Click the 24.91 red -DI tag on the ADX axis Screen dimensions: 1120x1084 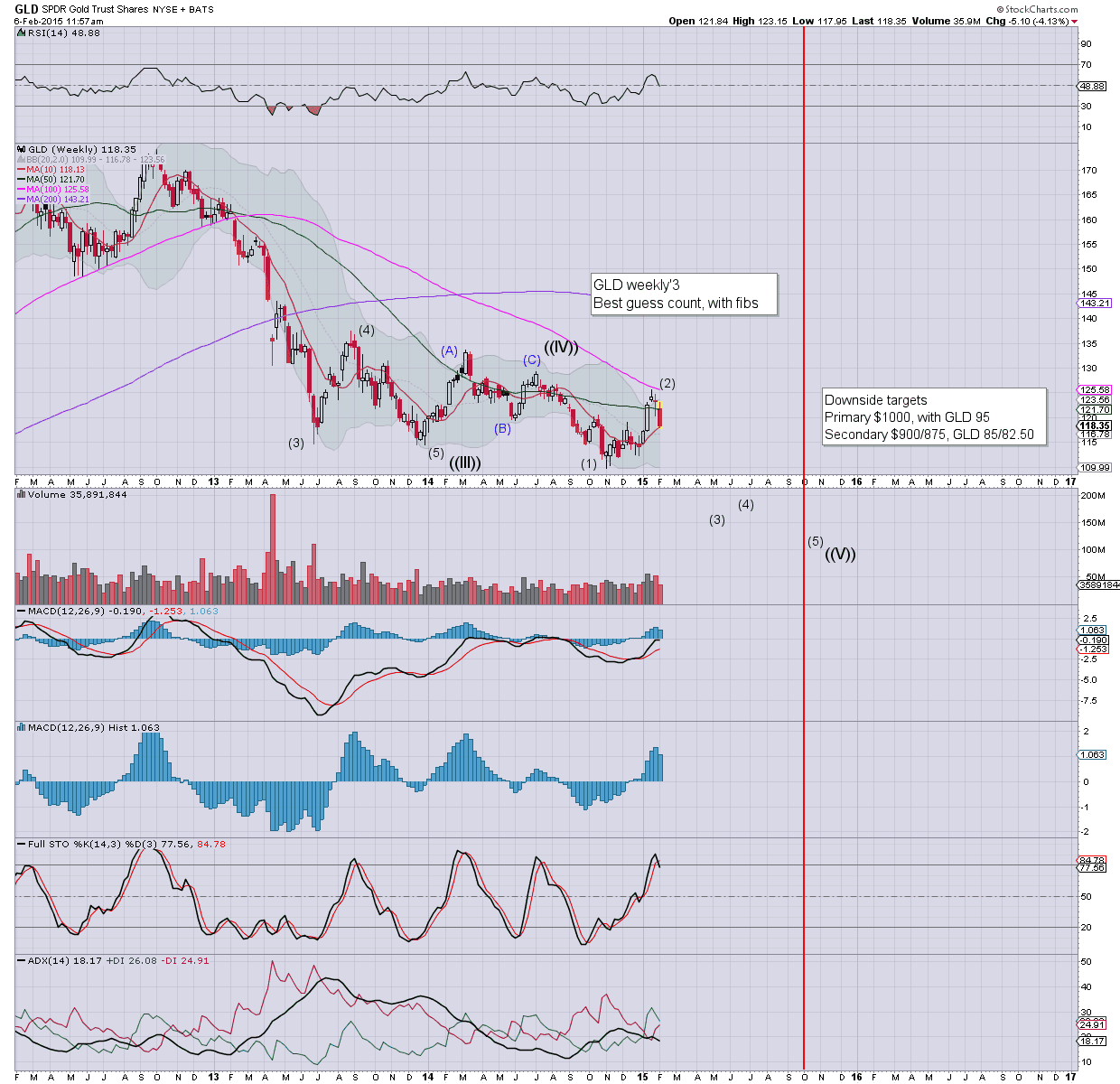click(1093, 1024)
